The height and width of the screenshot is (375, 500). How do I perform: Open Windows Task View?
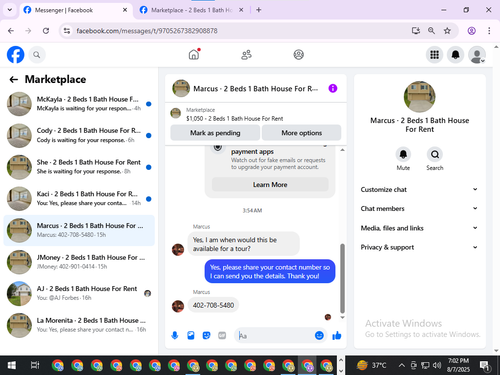click(35, 365)
